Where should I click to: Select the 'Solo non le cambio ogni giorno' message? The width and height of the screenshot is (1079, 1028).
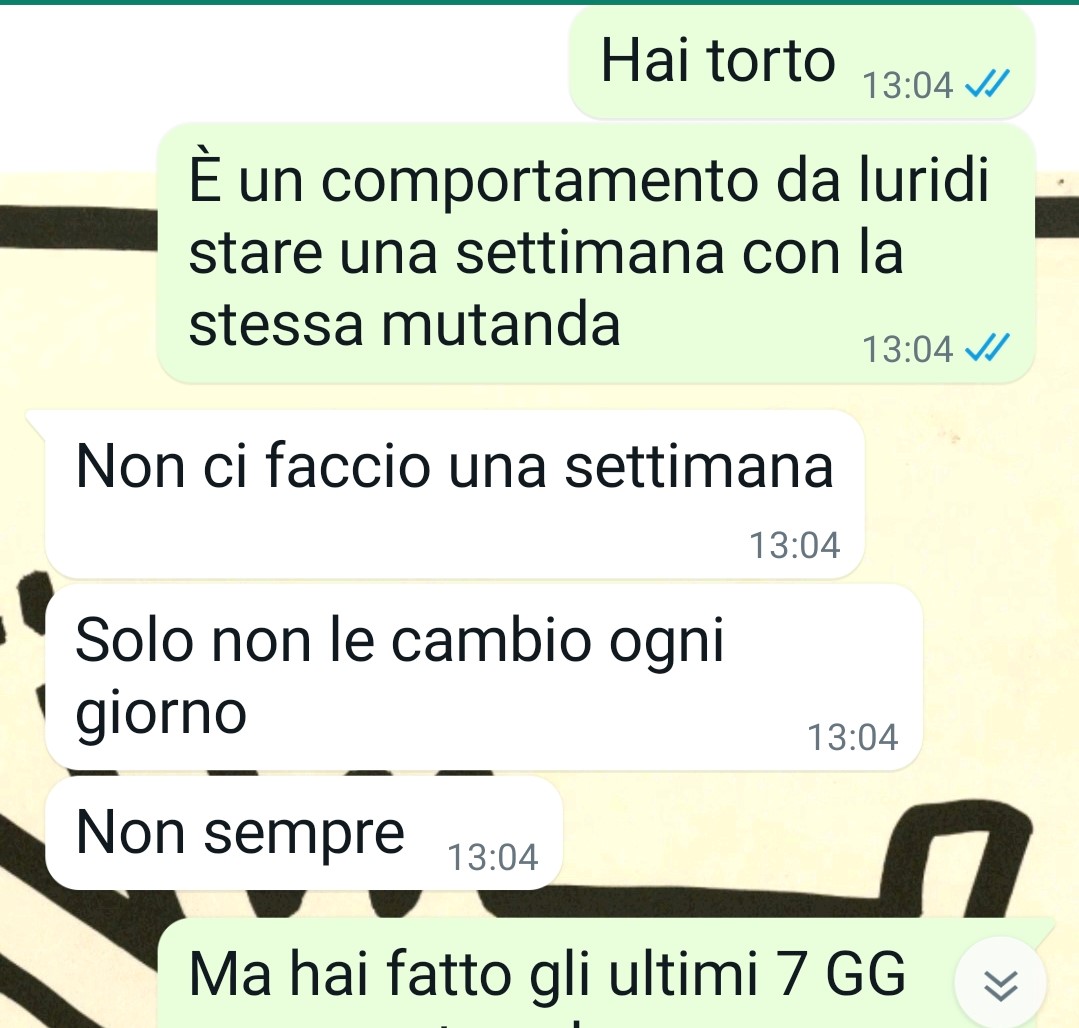[483, 677]
